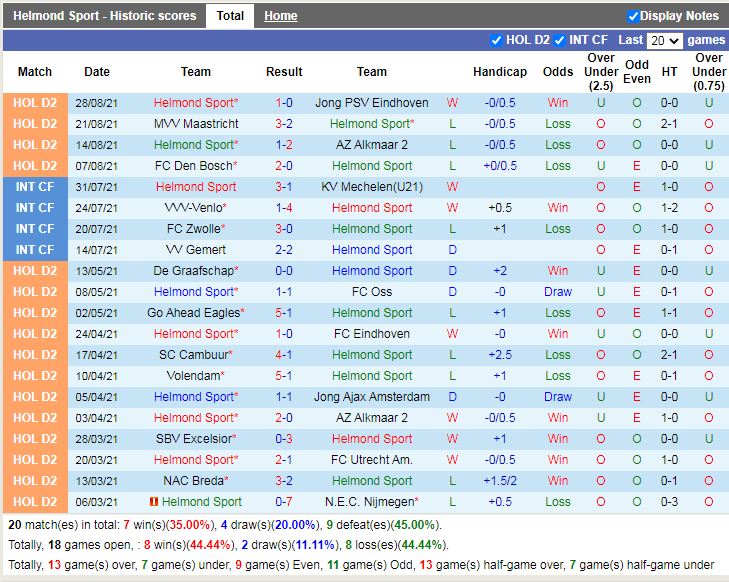Viewport: 729px width, 582px height.
Task: Click the +2.5 handicap for SC Cambuur match
Action: [x=500, y=355]
